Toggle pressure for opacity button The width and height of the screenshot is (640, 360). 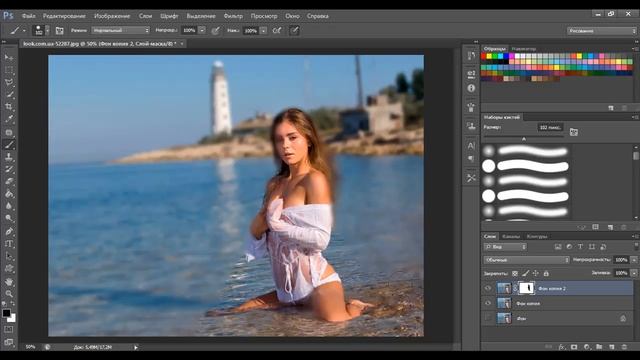click(216, 31)
